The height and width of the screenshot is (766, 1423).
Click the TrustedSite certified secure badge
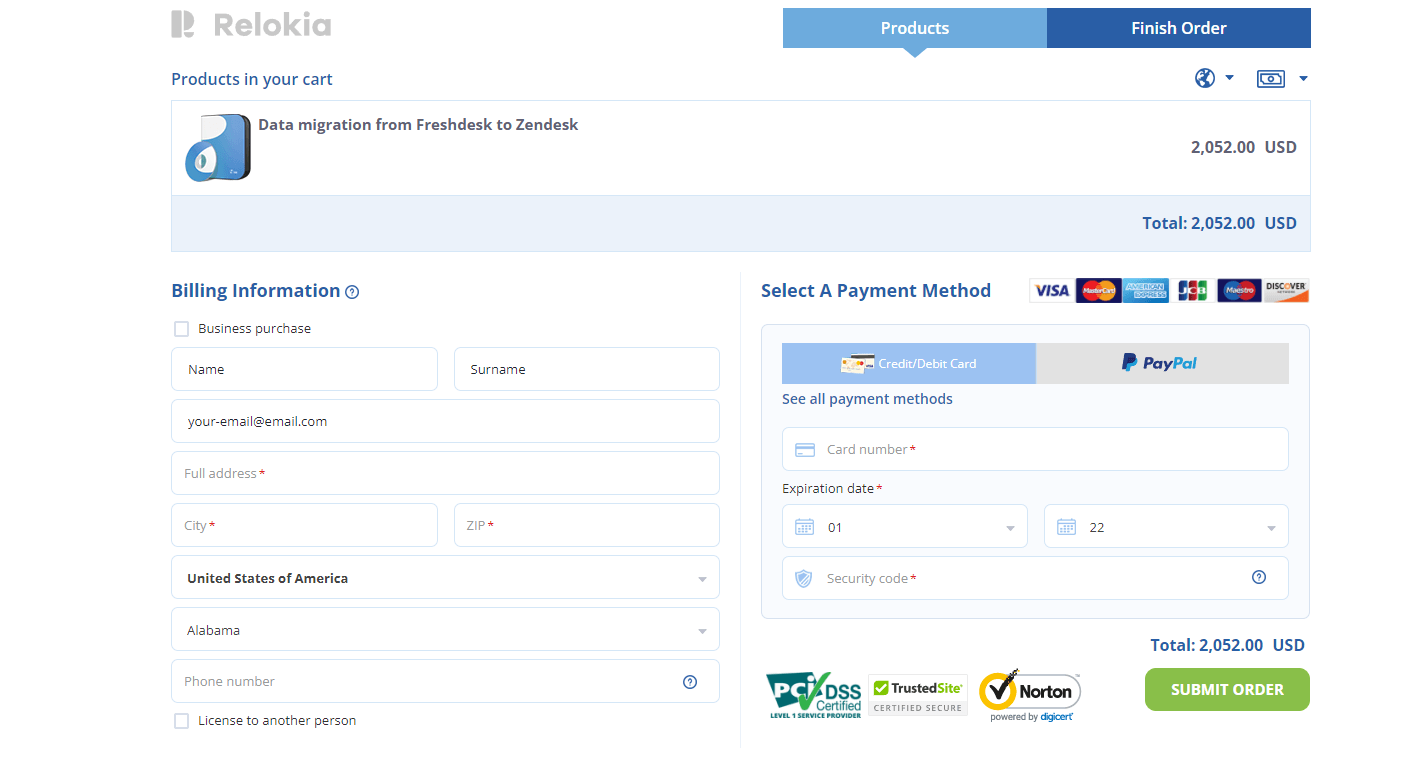[918, 695]
